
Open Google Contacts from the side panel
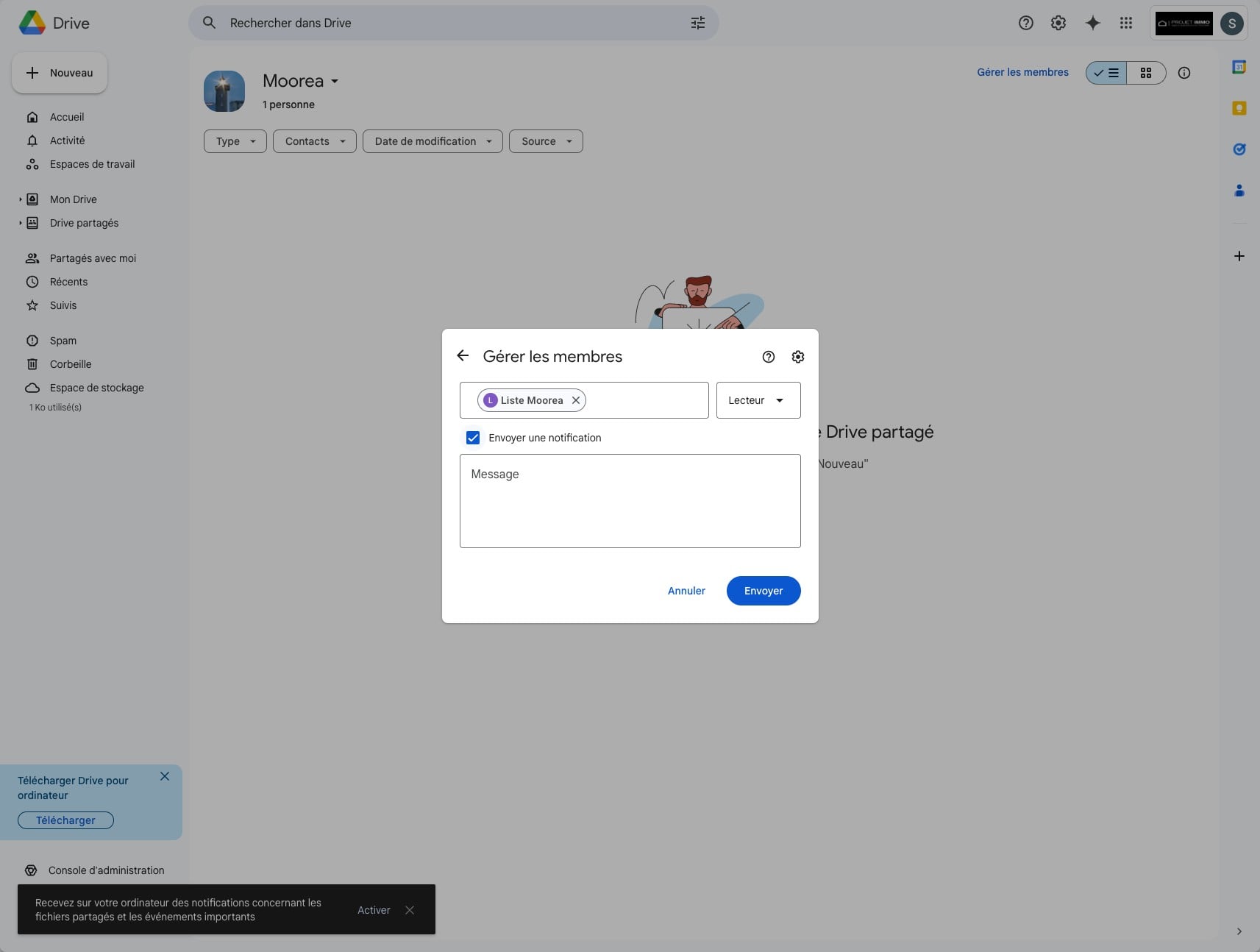click(x=1240, y=191)
